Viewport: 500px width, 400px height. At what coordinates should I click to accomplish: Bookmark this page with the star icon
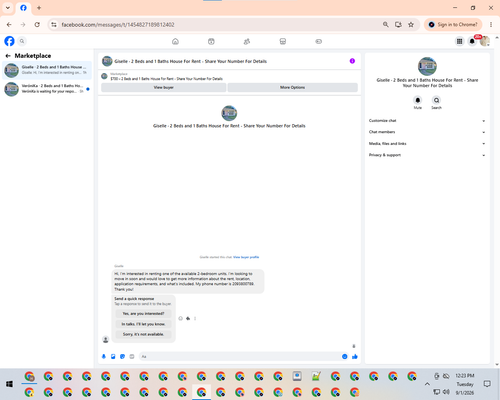411,25
